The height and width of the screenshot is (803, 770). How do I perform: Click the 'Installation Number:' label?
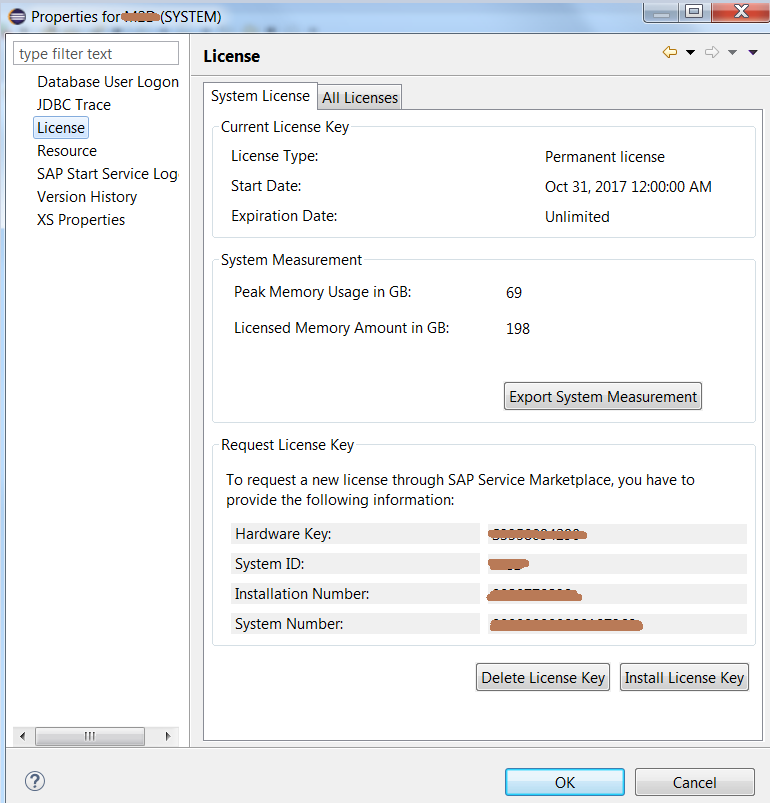[302, 594]
